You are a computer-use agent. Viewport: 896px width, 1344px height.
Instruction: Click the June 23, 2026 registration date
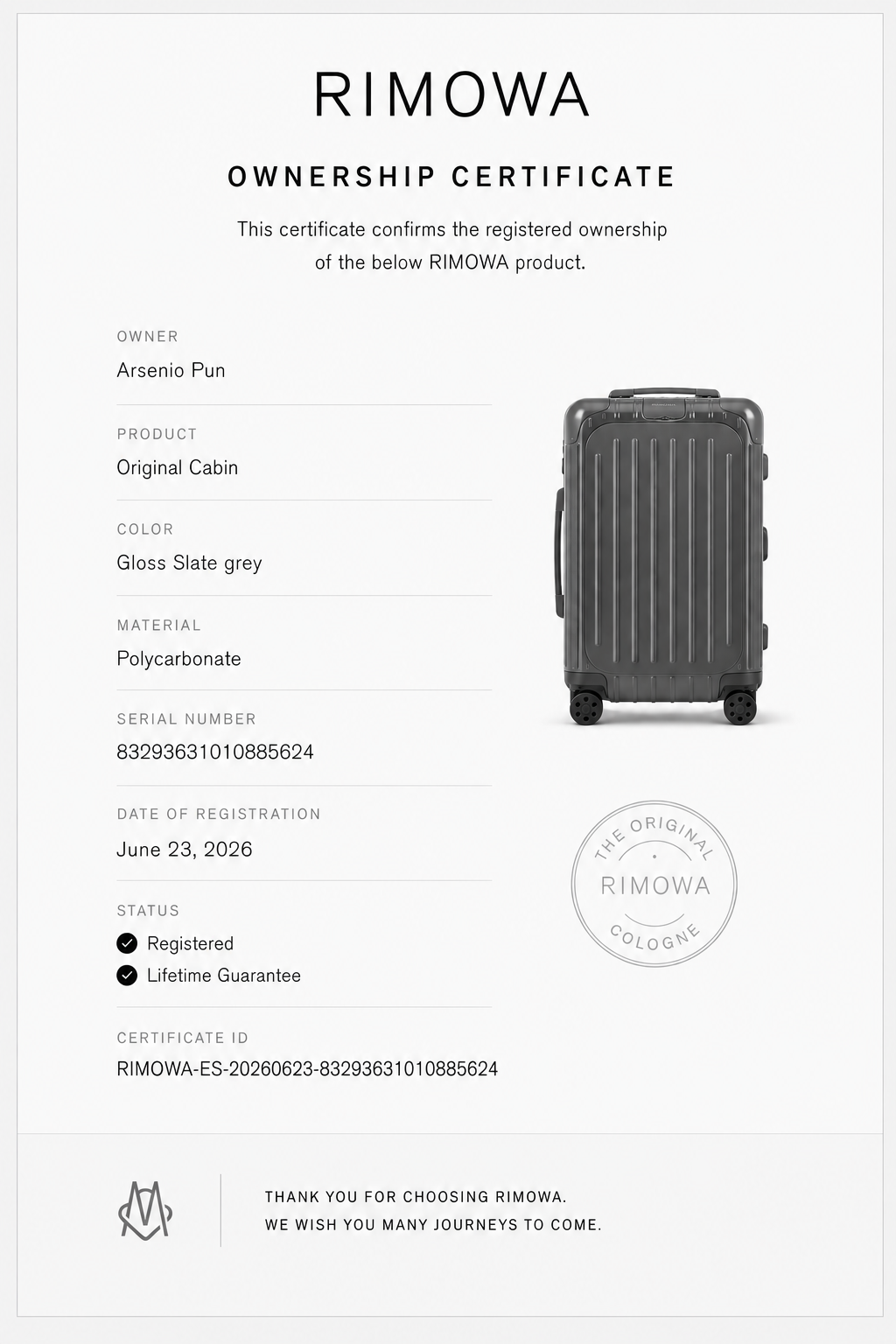click(185, 850)
